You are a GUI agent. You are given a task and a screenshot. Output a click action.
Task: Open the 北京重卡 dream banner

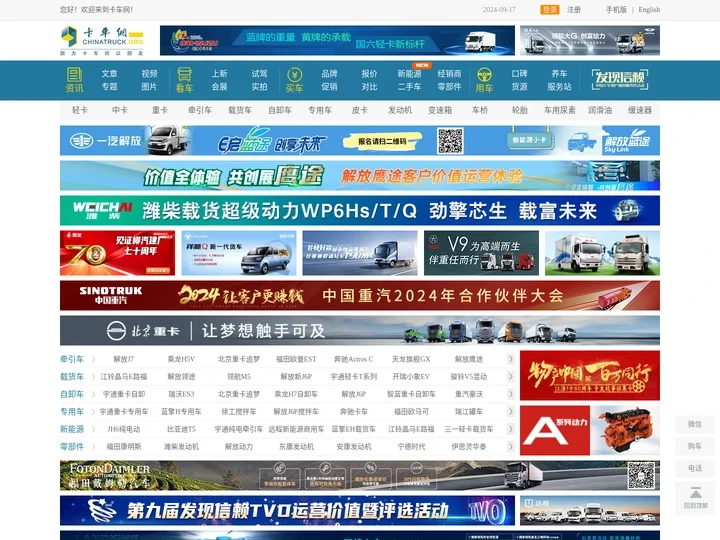[360, 330]
